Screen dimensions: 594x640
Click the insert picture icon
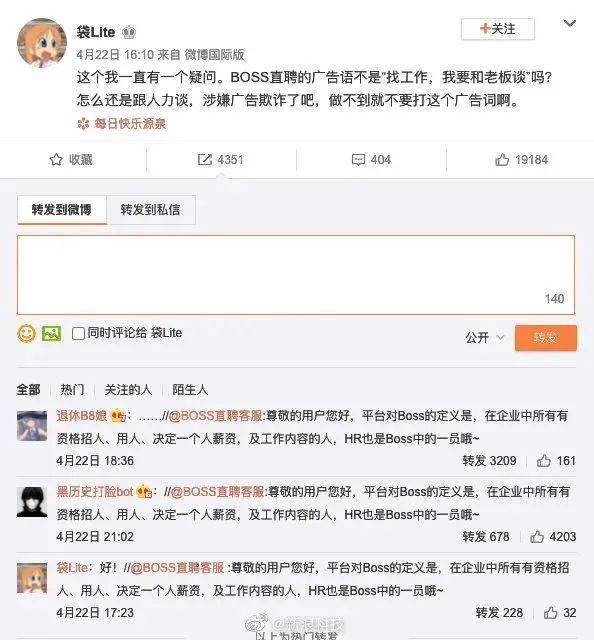point(52,333)
